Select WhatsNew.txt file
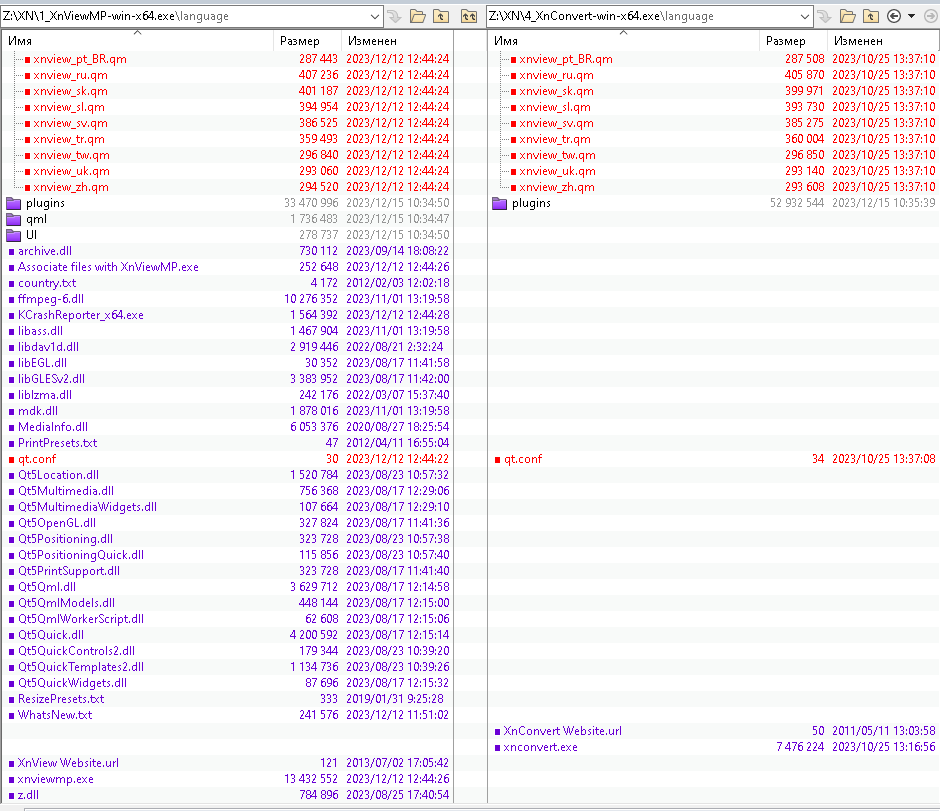Image resolution: width=940 pixels, height=811 pixels. pos(55,715)
